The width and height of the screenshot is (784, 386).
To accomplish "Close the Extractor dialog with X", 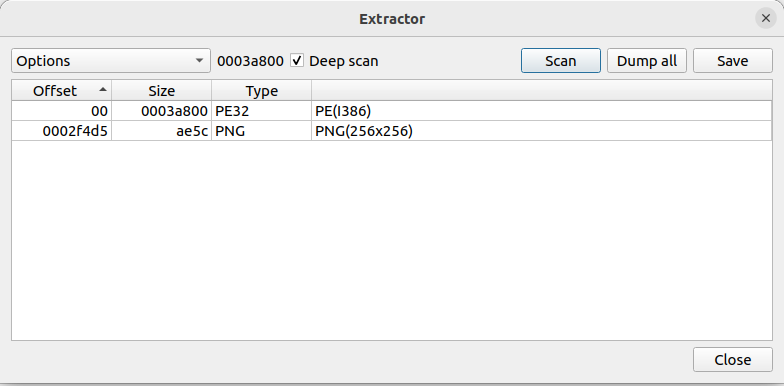I will 766,18.
